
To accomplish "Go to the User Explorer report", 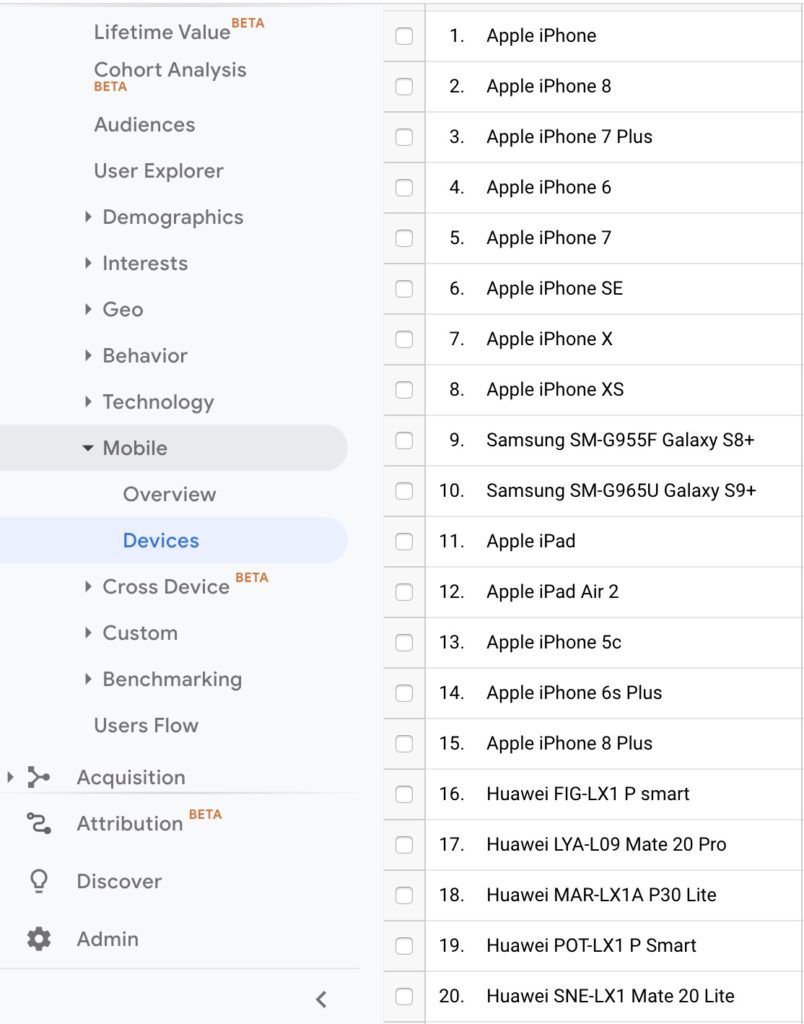I will [x=159, y=171].
